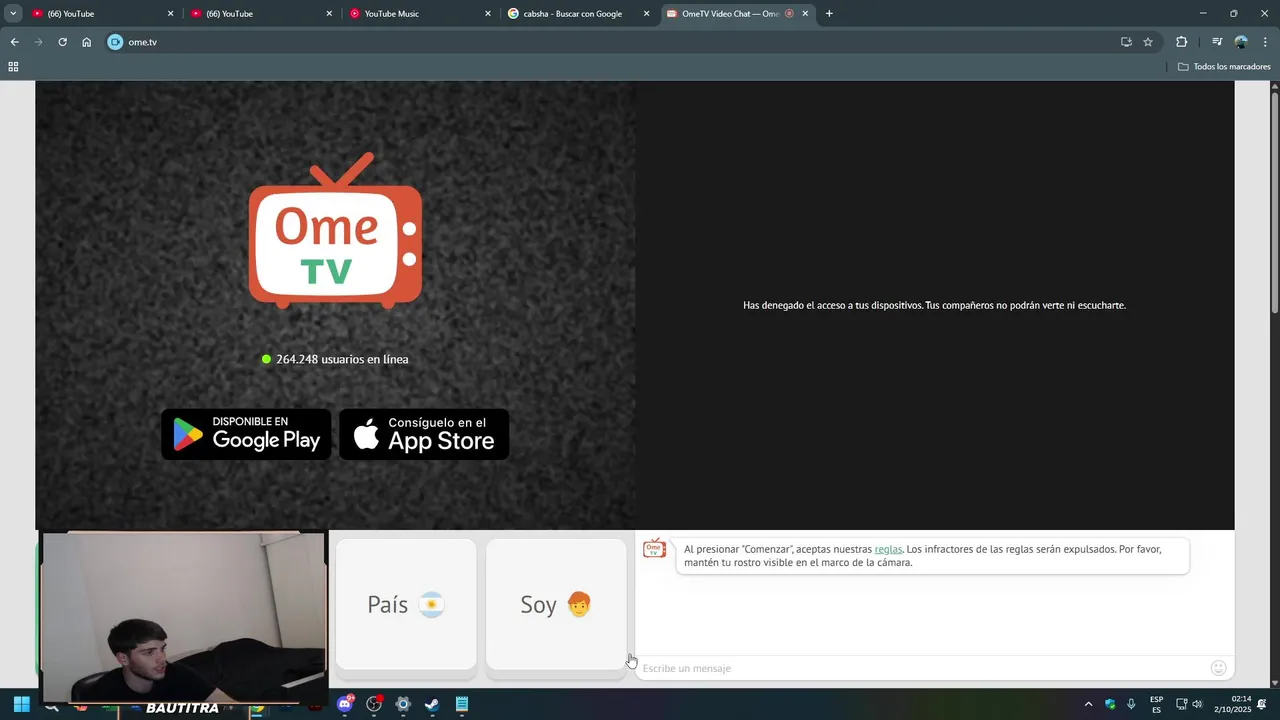Viewport: 1280px width, 720px height.
Task: Click the 264.248 usuarios en línea text
Action: pos(342,359)
